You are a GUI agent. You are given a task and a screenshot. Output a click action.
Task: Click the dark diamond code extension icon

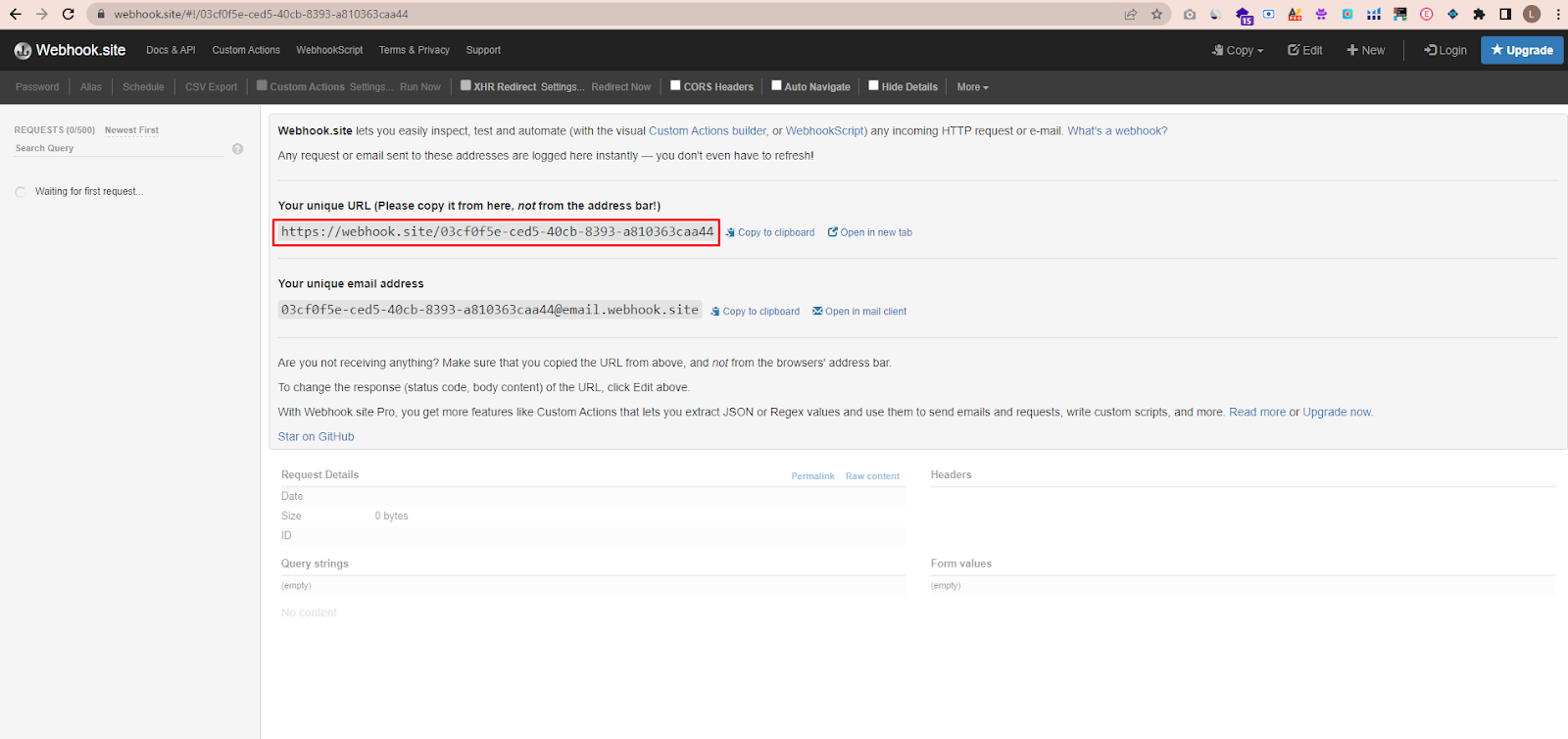(1452, 14)
